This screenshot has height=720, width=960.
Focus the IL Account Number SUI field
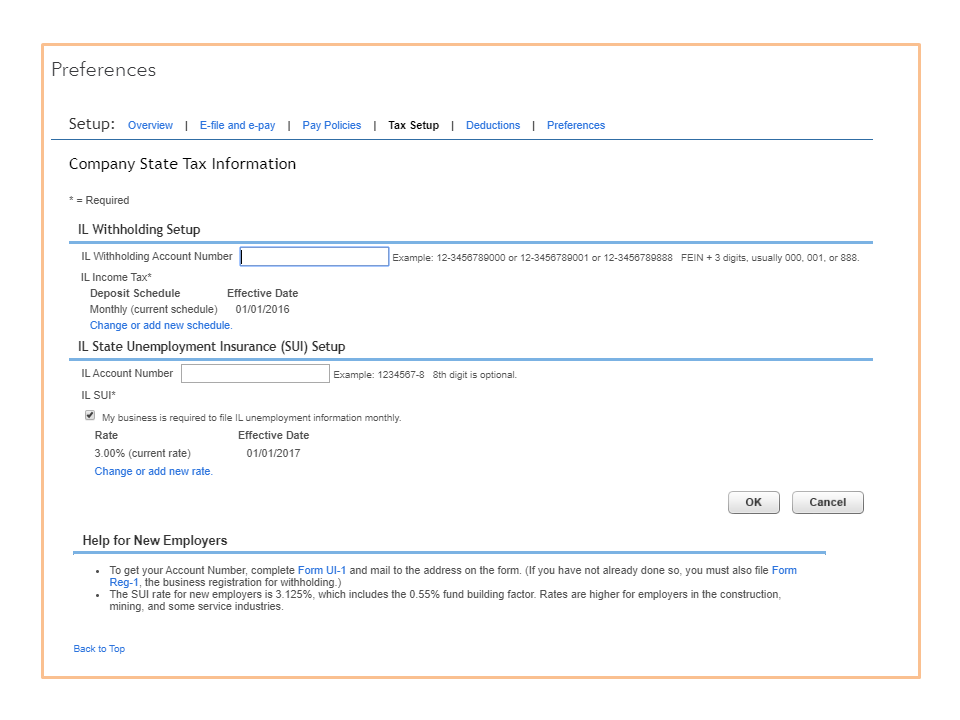[255, 374]
